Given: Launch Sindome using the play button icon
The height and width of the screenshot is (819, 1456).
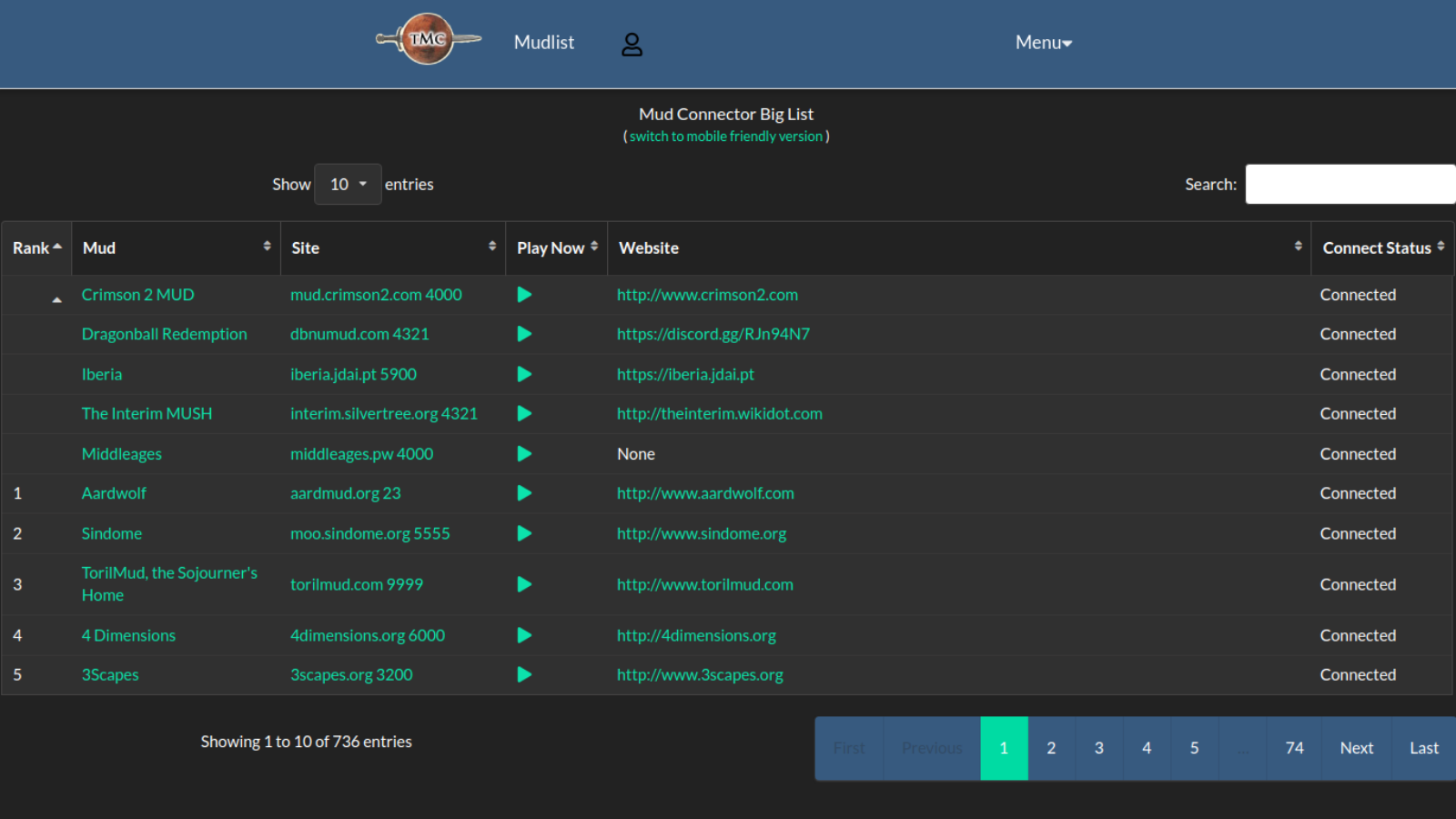Looking at the screenshot, I should coord(524,533).
